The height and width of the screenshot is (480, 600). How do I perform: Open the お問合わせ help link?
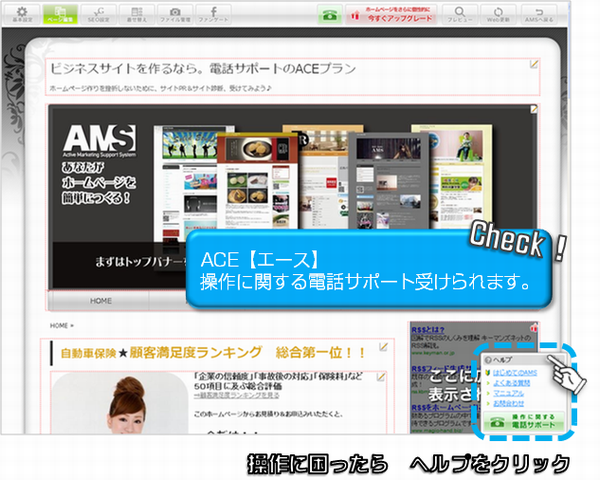coord(508,403)
